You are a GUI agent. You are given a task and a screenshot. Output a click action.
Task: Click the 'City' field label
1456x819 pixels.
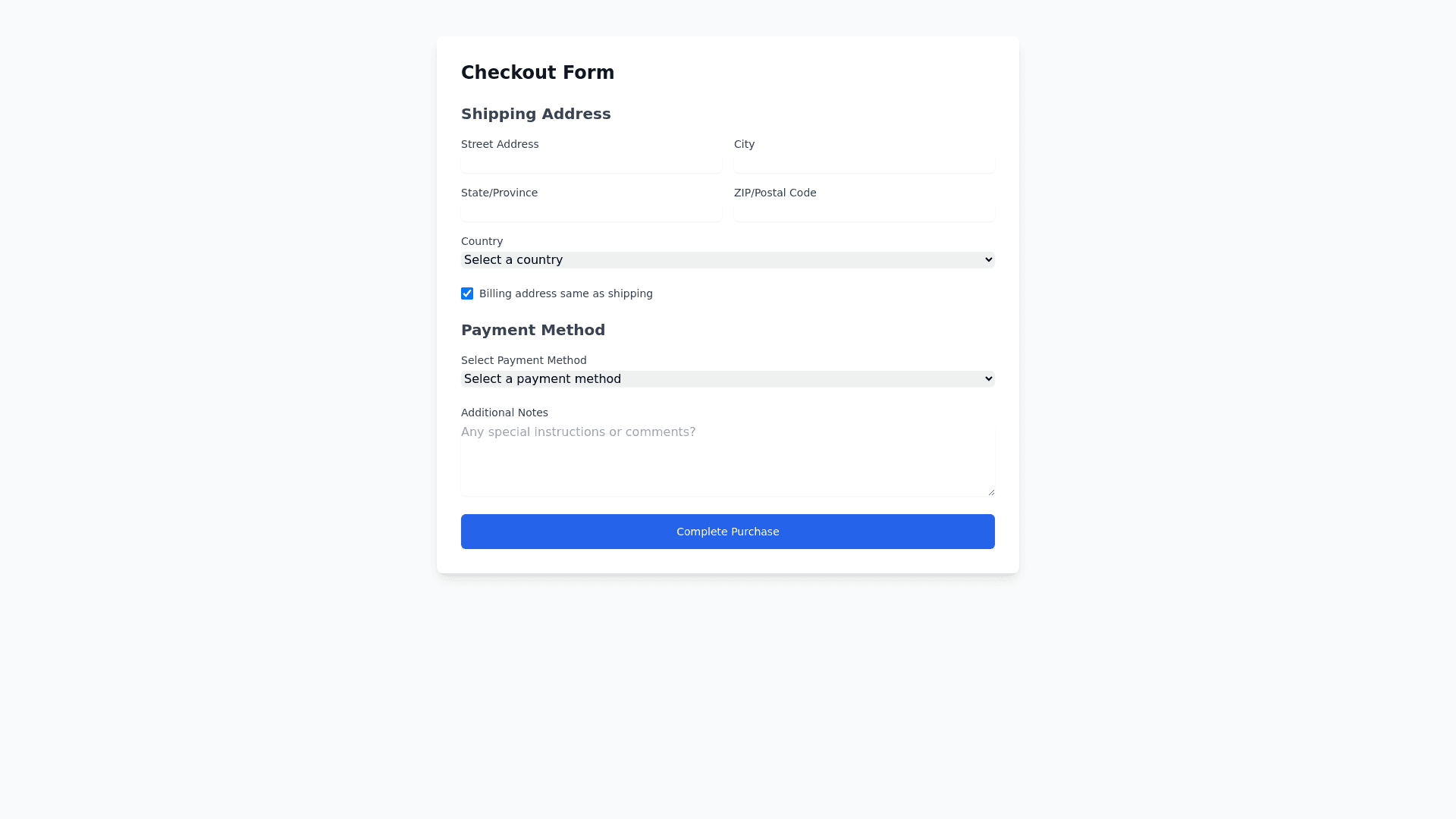(744, 144)
